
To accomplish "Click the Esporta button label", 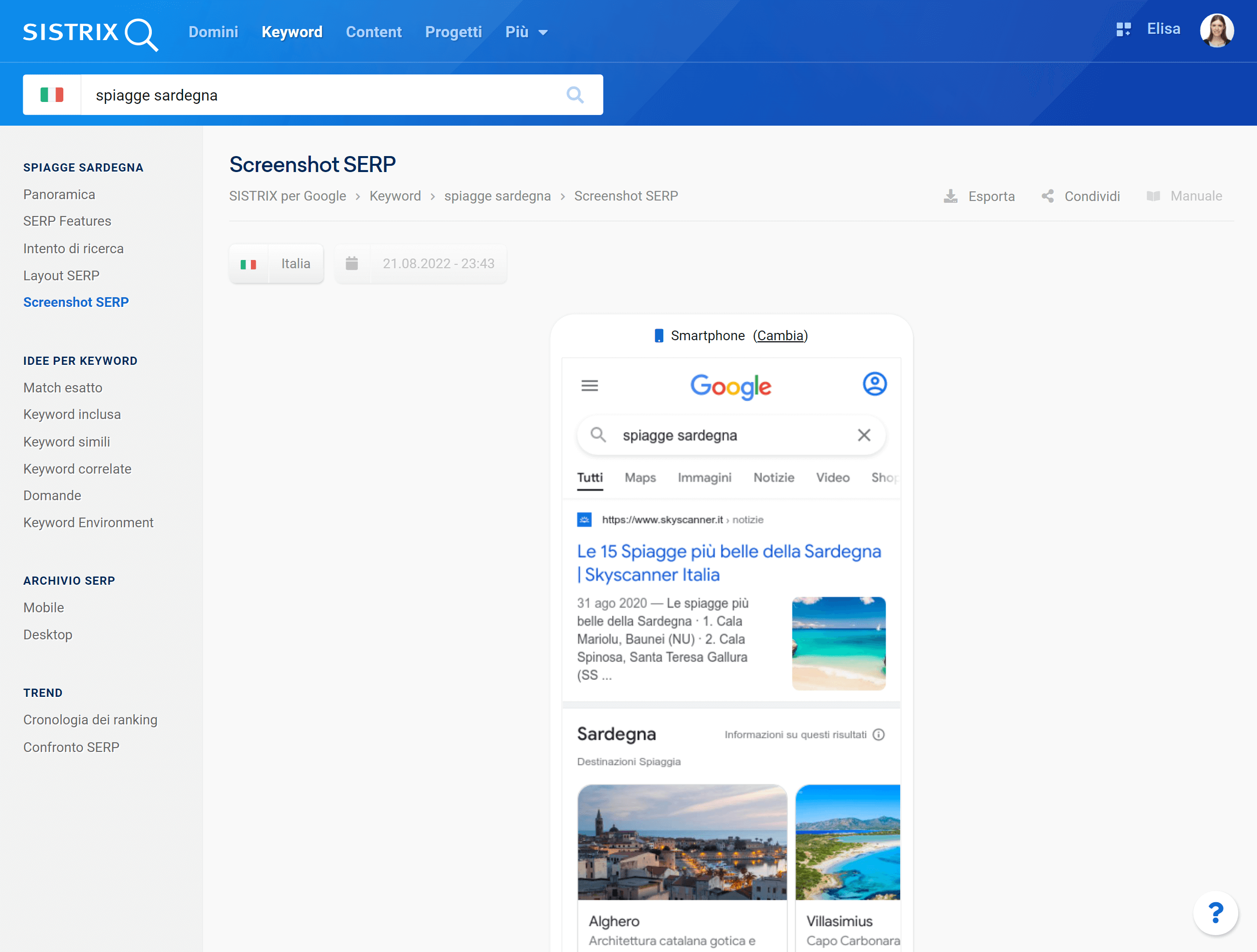I will (992, 197).
